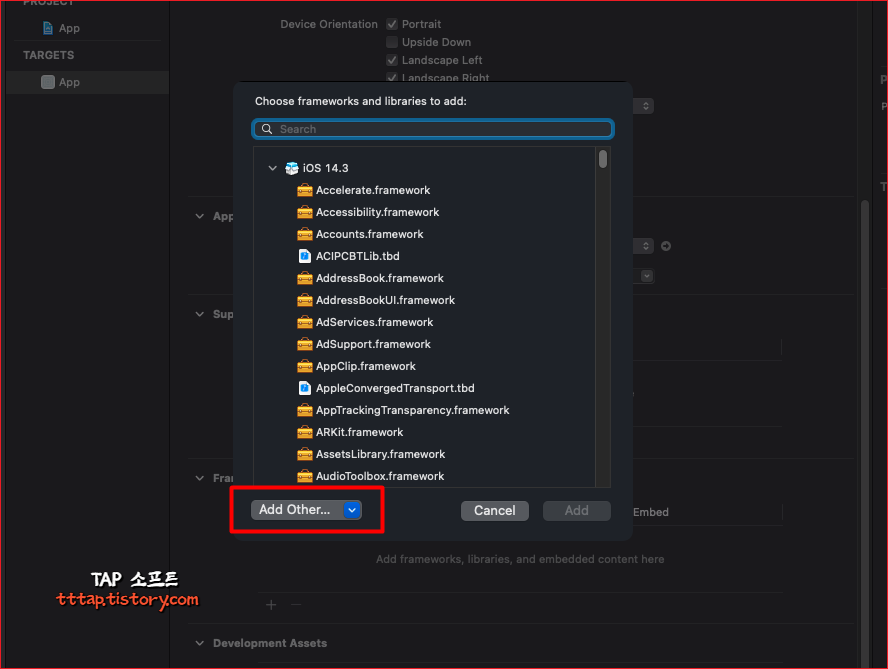Select AudioToolbox.framework row
888x669 pixels.
coord(425,476)
